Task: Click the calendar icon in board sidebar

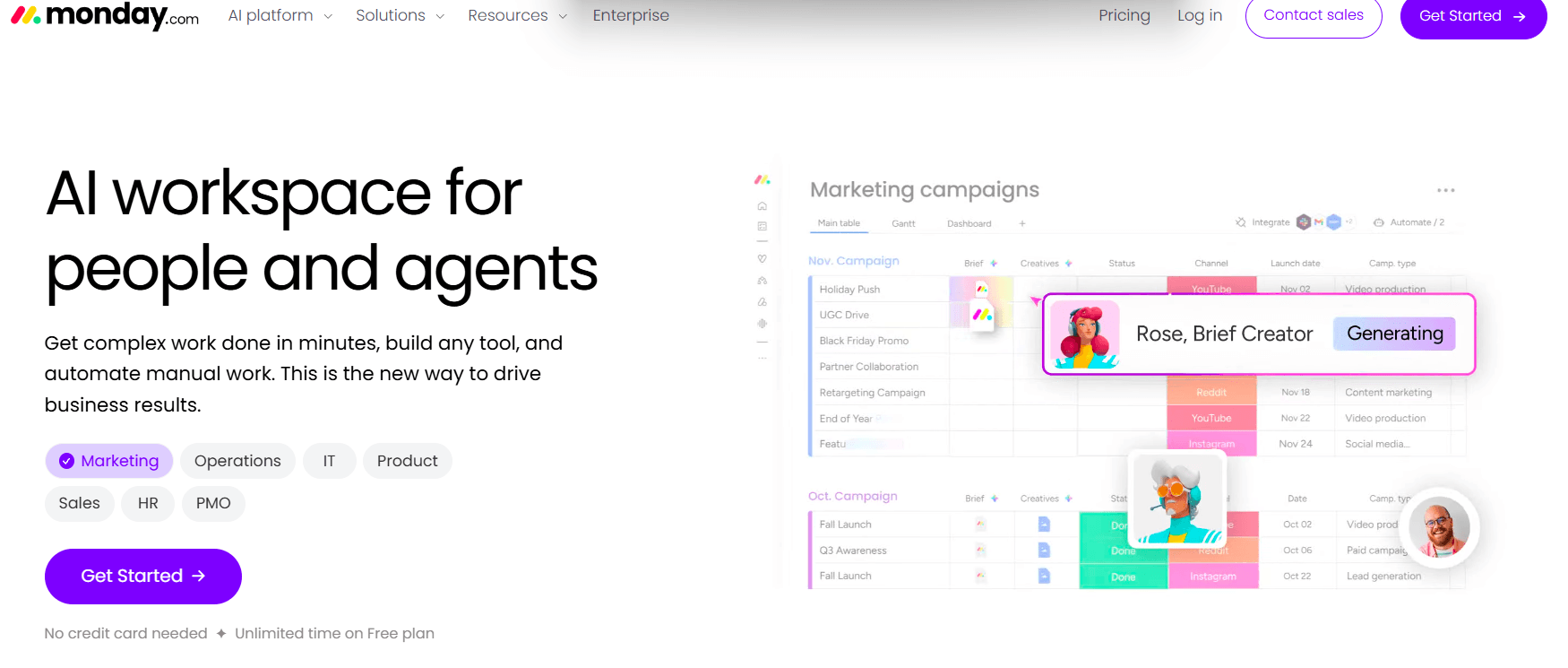Action: pos(762,227)
